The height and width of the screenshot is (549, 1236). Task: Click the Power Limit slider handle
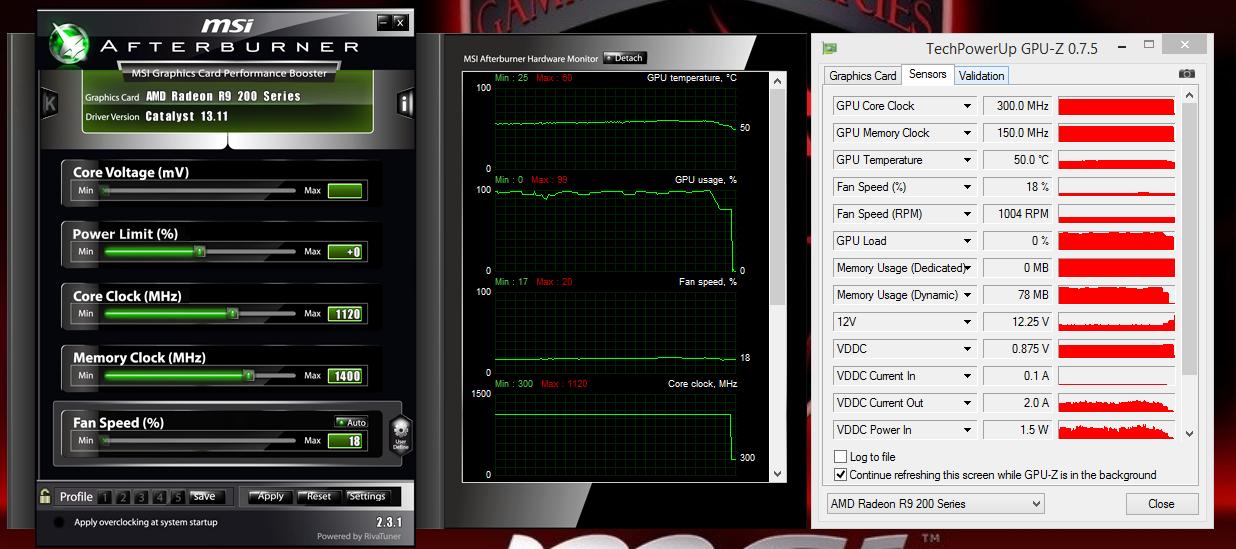point(200,252)
